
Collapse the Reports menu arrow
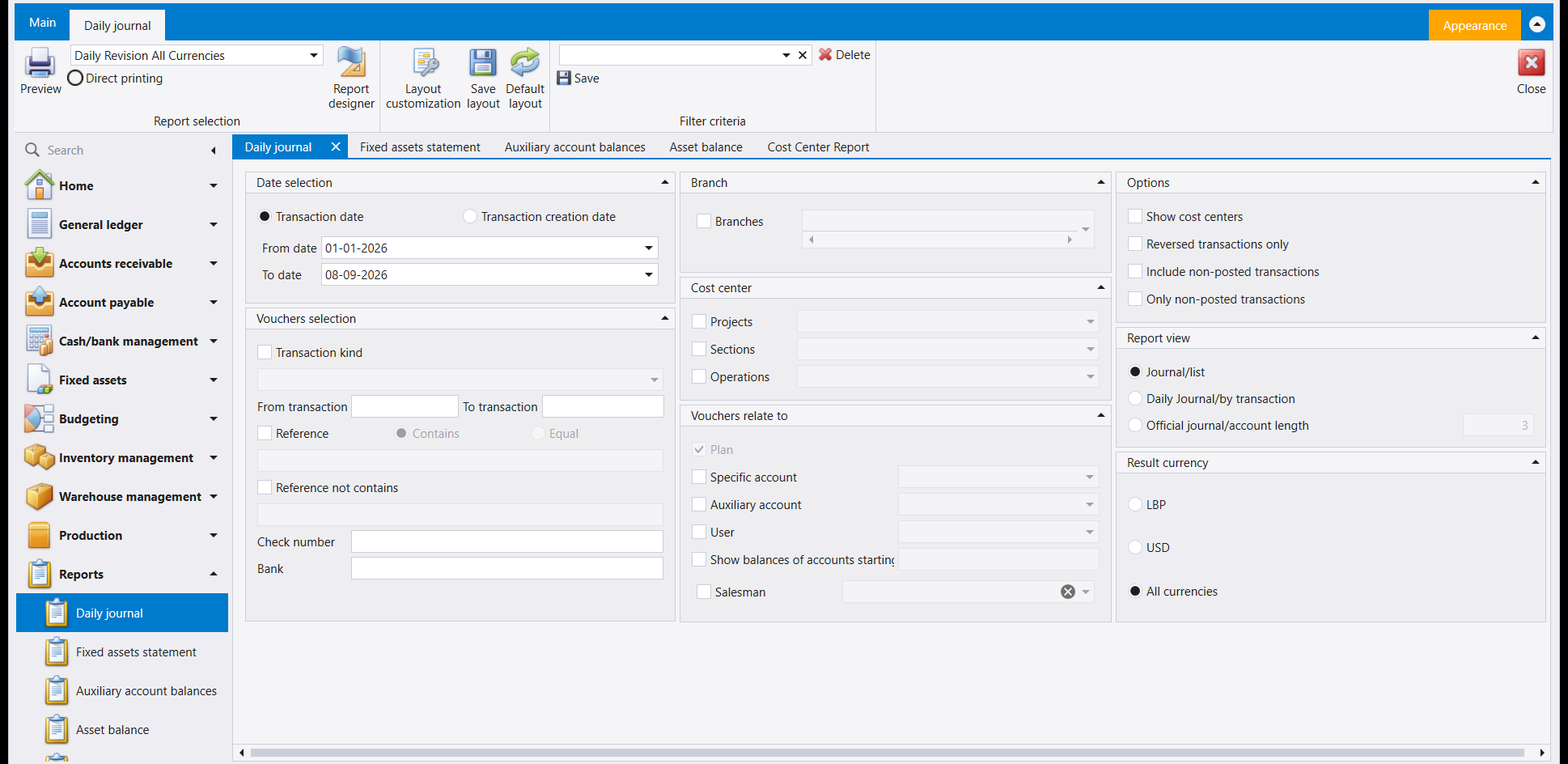tap(214, 574)
